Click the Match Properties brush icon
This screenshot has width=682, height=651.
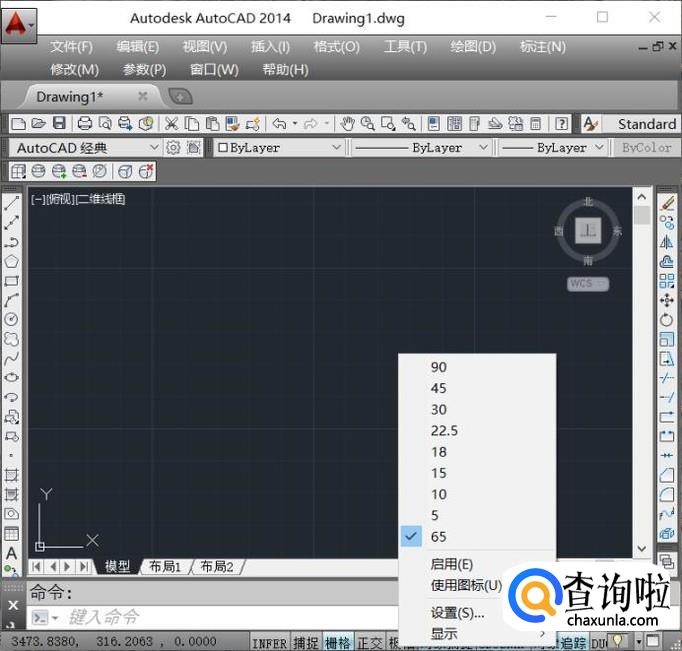233,124
